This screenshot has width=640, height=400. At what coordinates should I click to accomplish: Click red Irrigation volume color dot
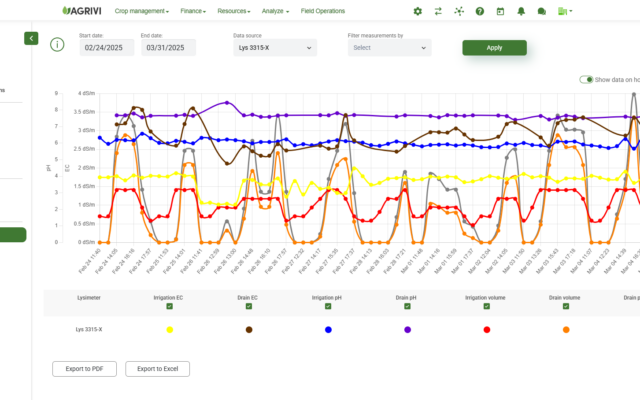487,330
